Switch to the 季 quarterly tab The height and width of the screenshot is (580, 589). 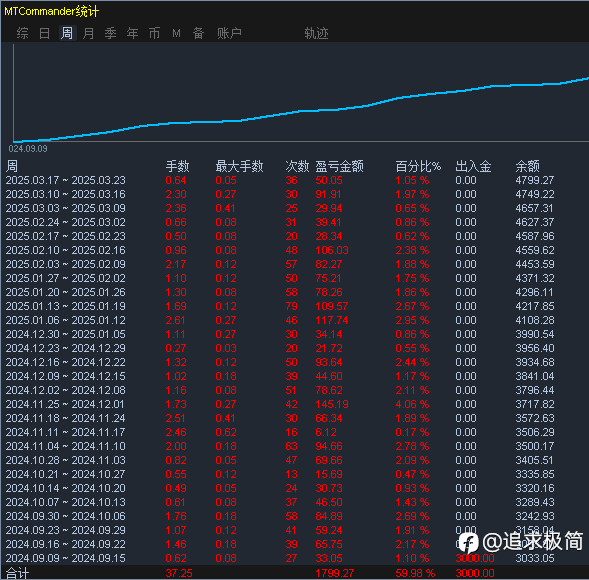point(110,33)
